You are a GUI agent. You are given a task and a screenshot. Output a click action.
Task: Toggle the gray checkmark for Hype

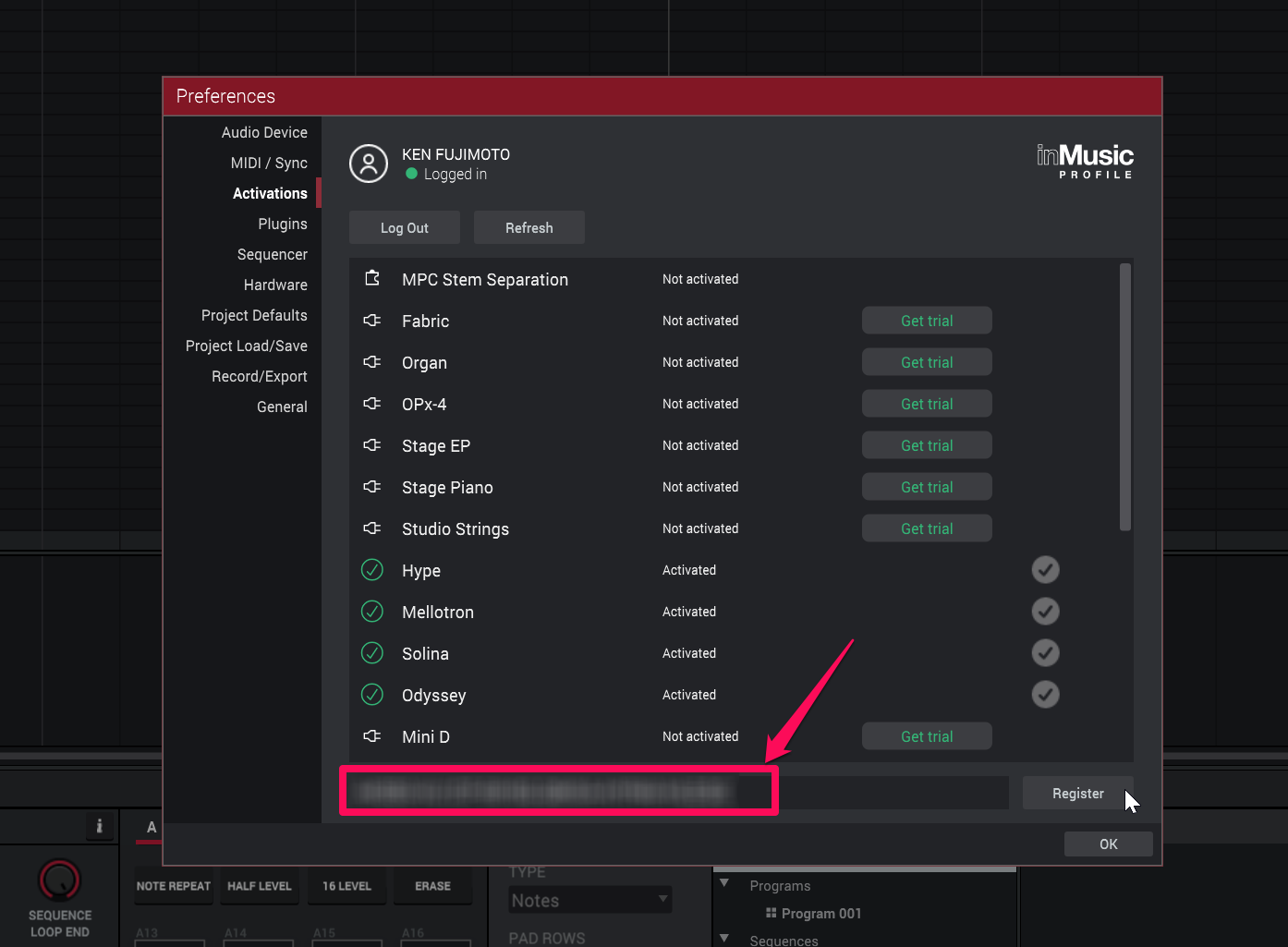1046,570
